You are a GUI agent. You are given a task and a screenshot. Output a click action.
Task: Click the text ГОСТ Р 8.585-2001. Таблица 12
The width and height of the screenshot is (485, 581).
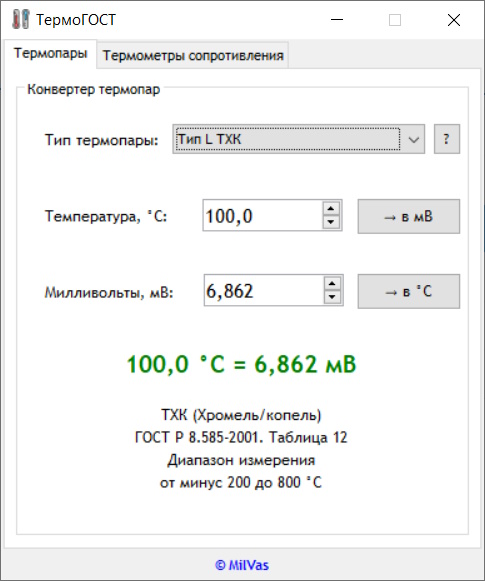[241, 438]
